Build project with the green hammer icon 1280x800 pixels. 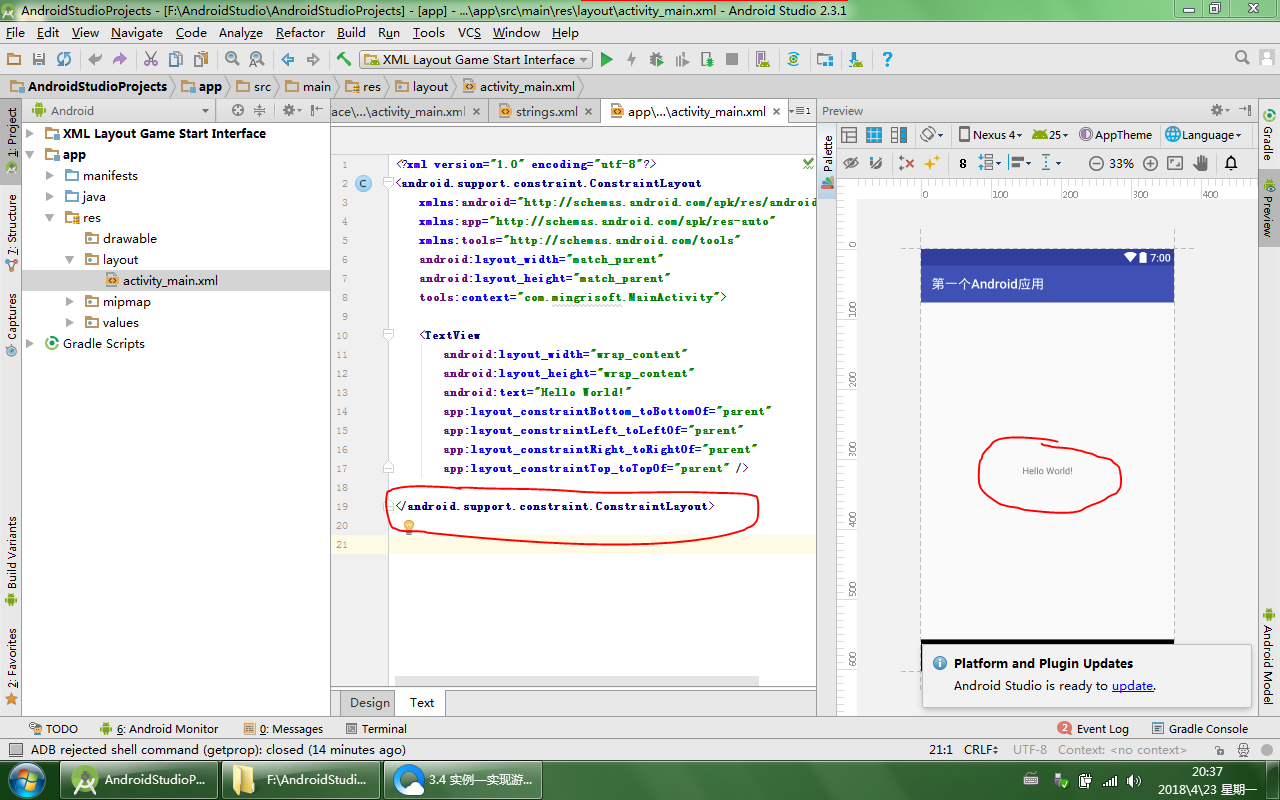[344, 60]
